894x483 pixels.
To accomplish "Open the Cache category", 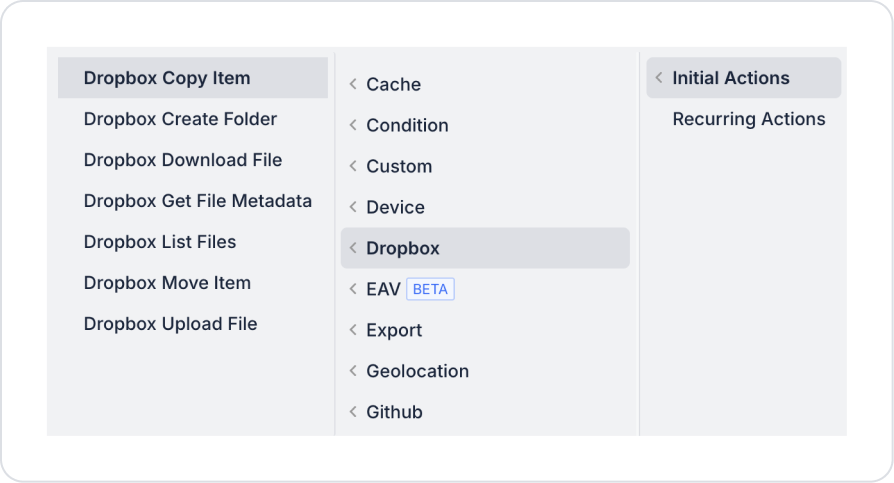I will coord(485,84).
